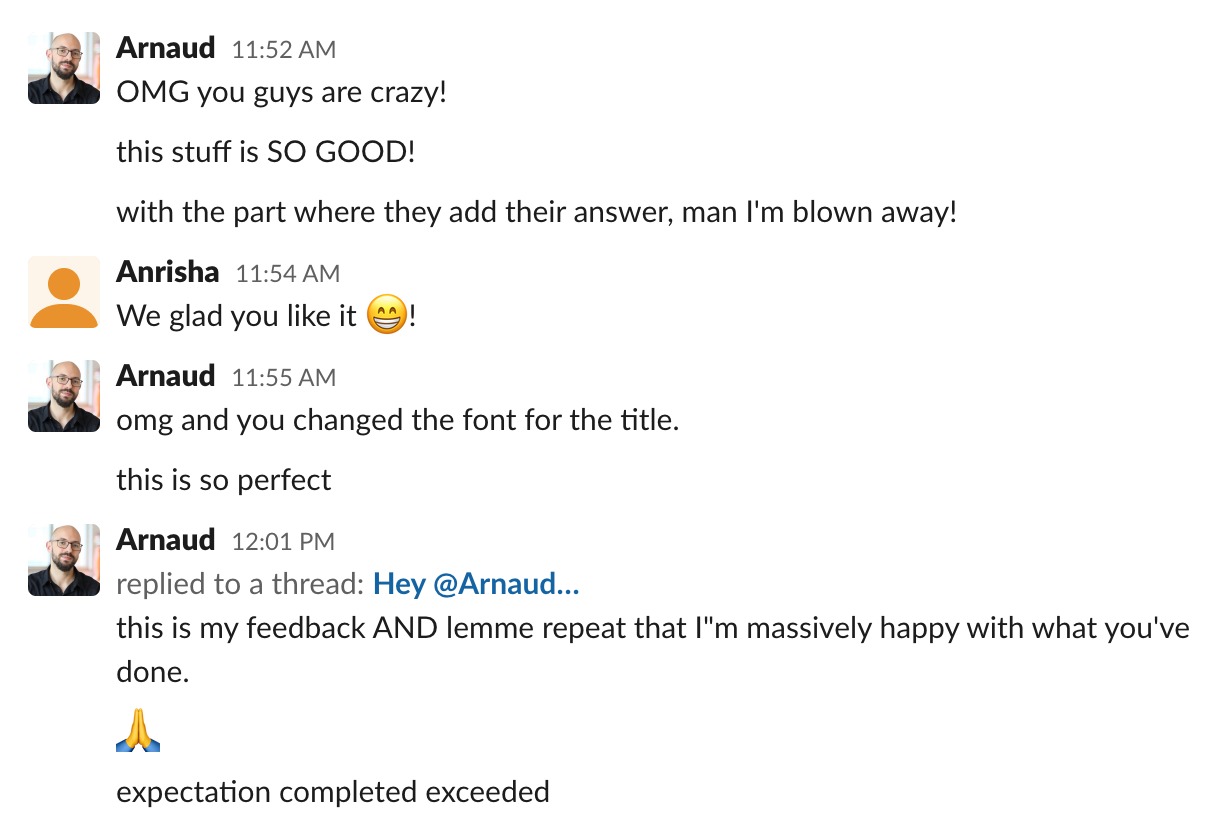Select the 11:55 AM timestamp
Screen dimensions: 1220x836
pyautogui.click(x=284, y=377)
